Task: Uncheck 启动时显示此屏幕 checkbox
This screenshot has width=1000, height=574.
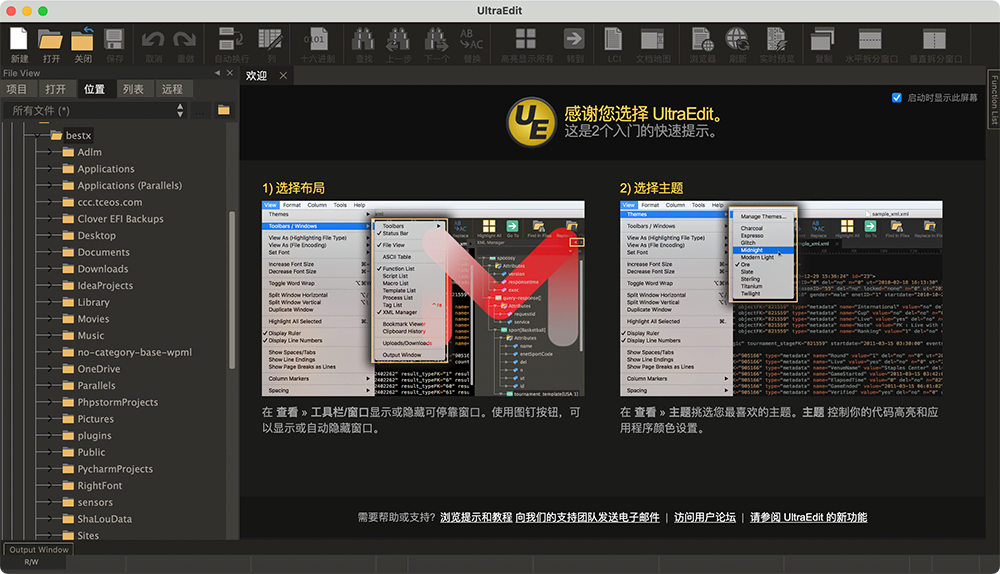Action: pyautogui.click(x=897, y=98)
